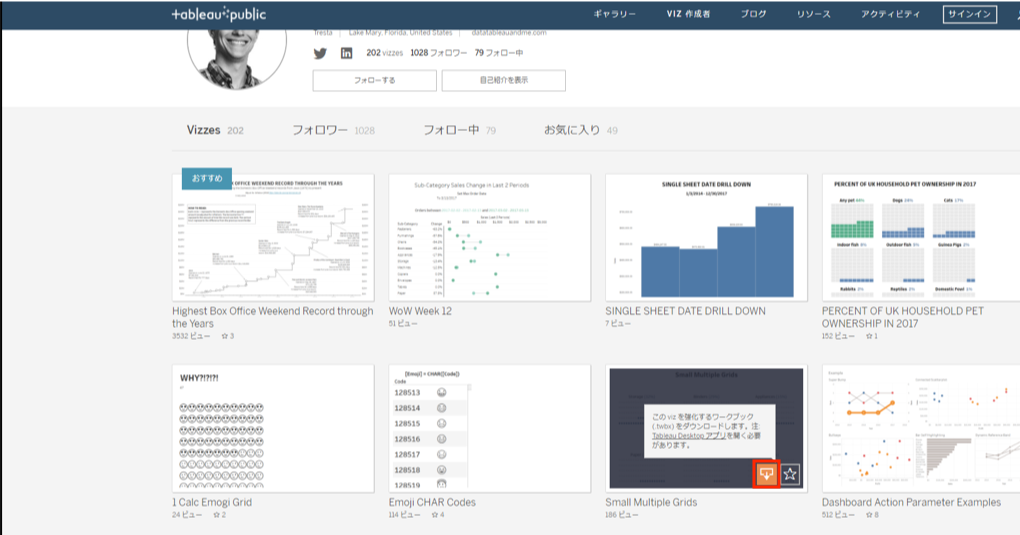
Task: Click the 1028 フォロワー count in header
Action: [438, 53]
